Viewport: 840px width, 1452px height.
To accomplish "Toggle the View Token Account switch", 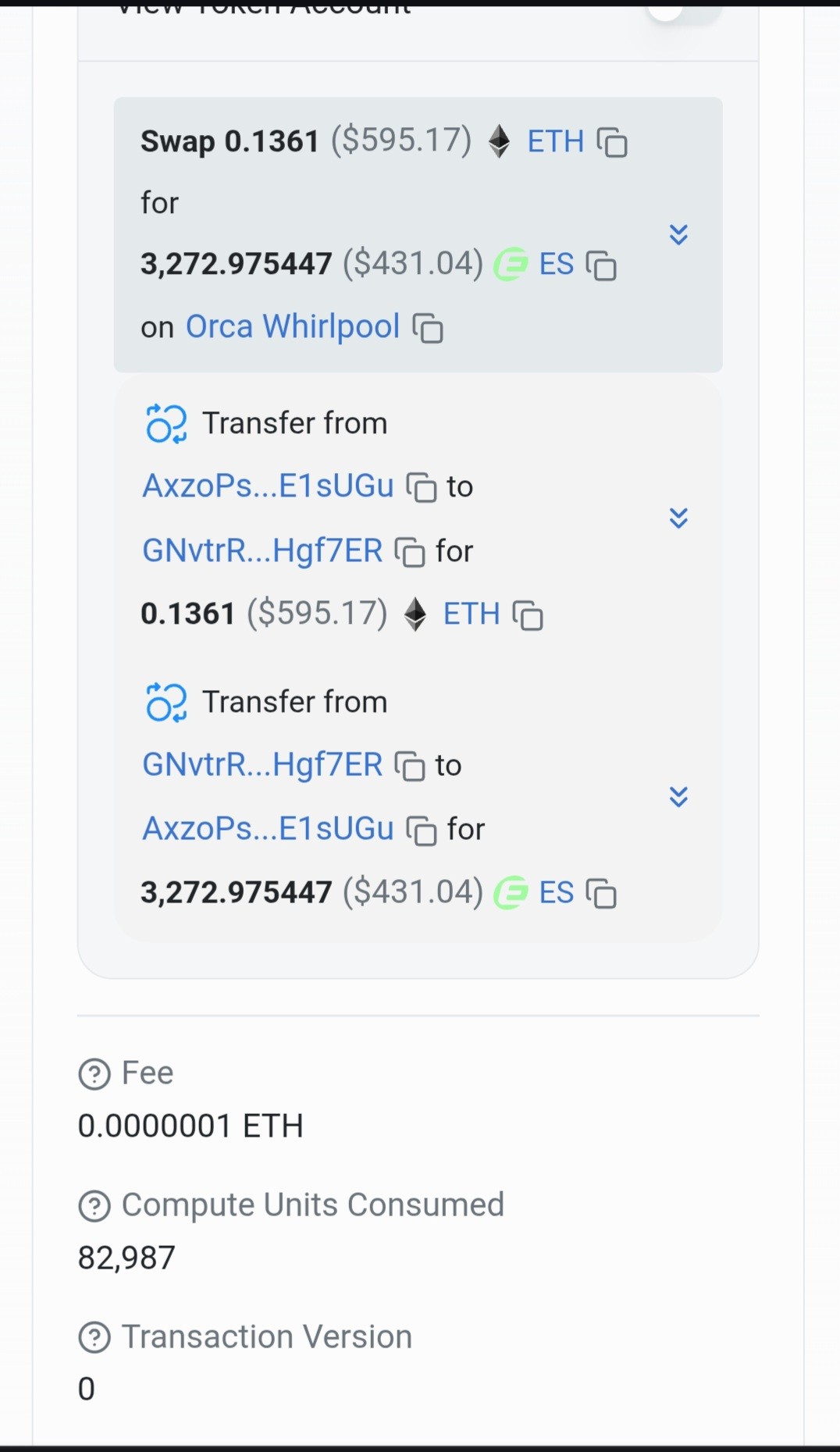I will (x=682, y=11).
